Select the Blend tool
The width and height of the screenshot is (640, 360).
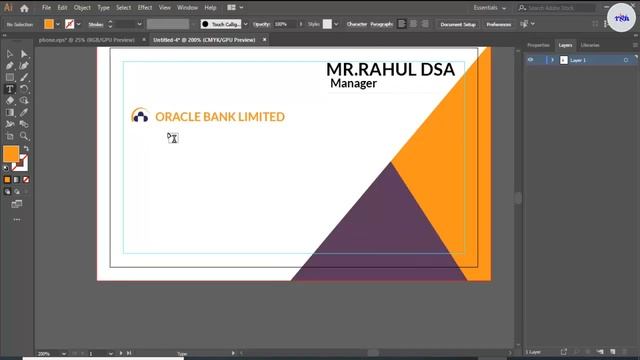click(x=24, y=124)
